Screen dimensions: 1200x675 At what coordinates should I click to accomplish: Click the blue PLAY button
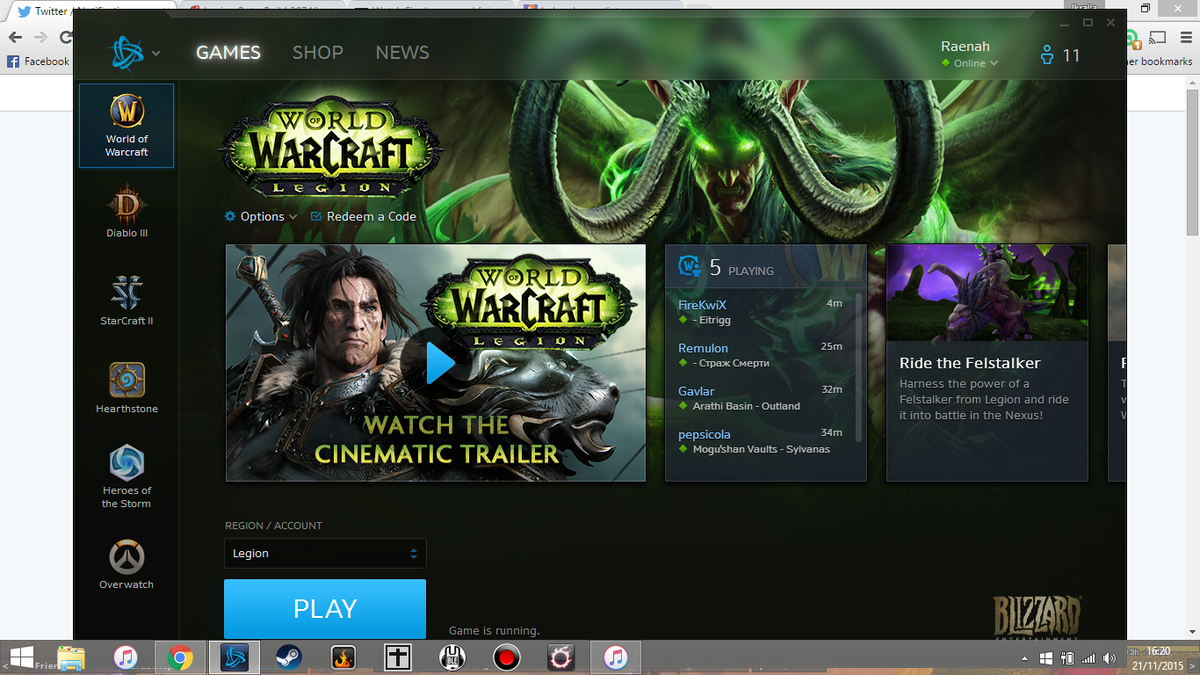[x=325, y=608]
